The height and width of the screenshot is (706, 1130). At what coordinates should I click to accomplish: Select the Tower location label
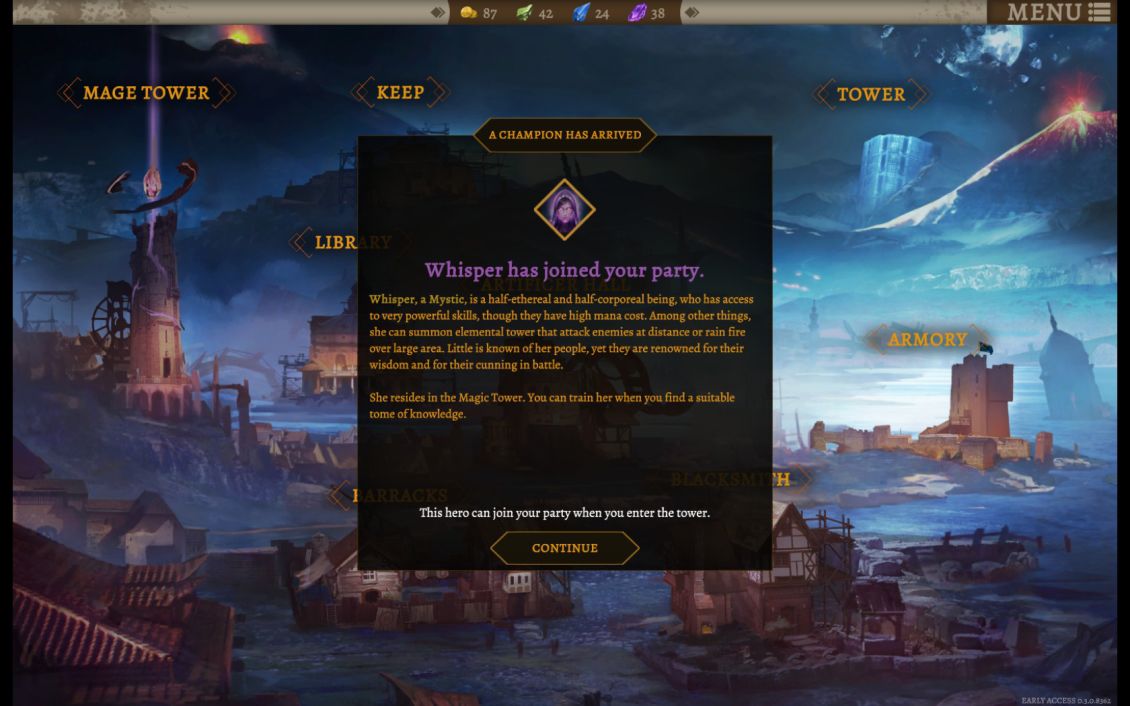click(871, 94)
